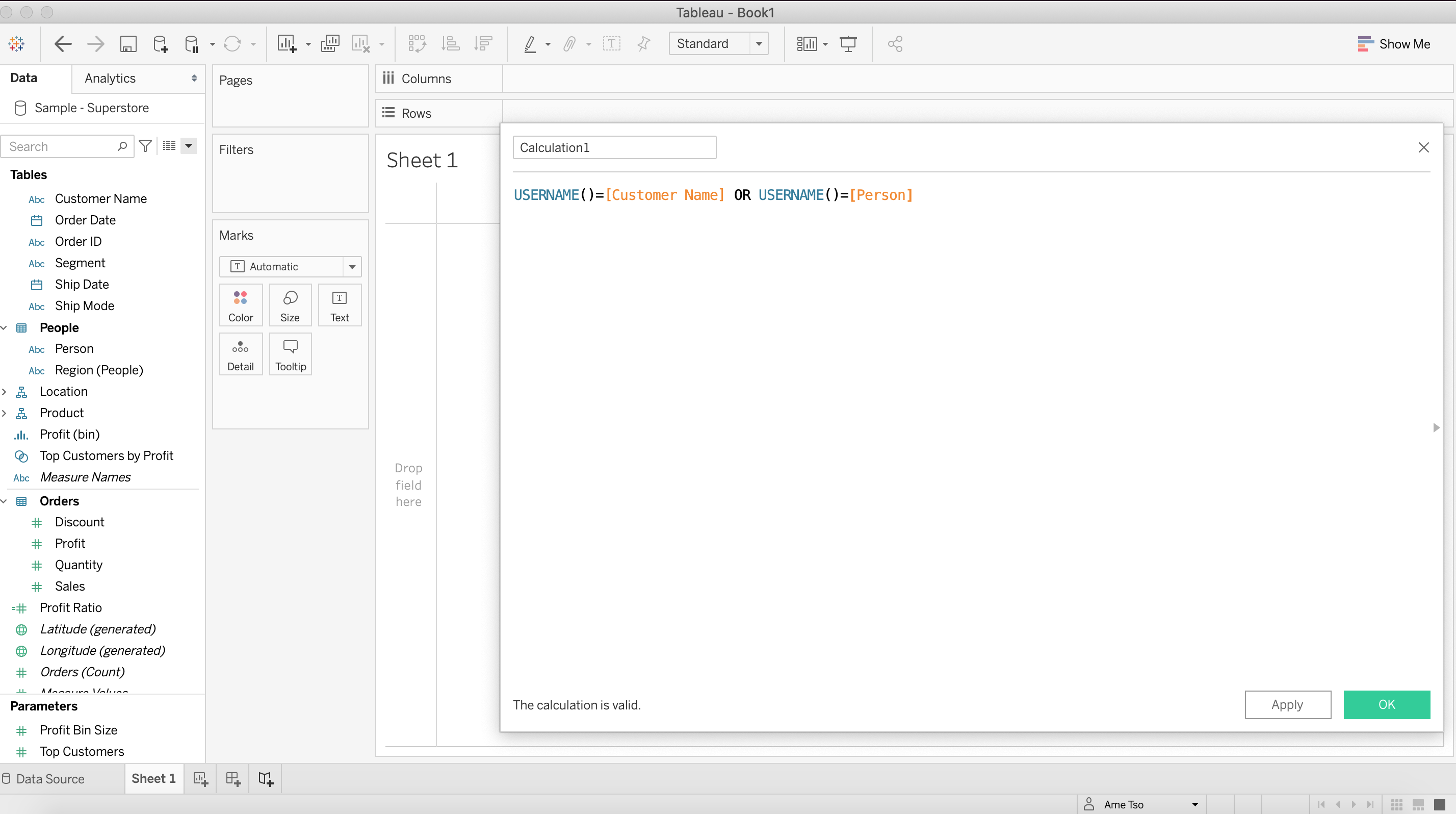Click the Tooltip marks card

click(291, 354)
